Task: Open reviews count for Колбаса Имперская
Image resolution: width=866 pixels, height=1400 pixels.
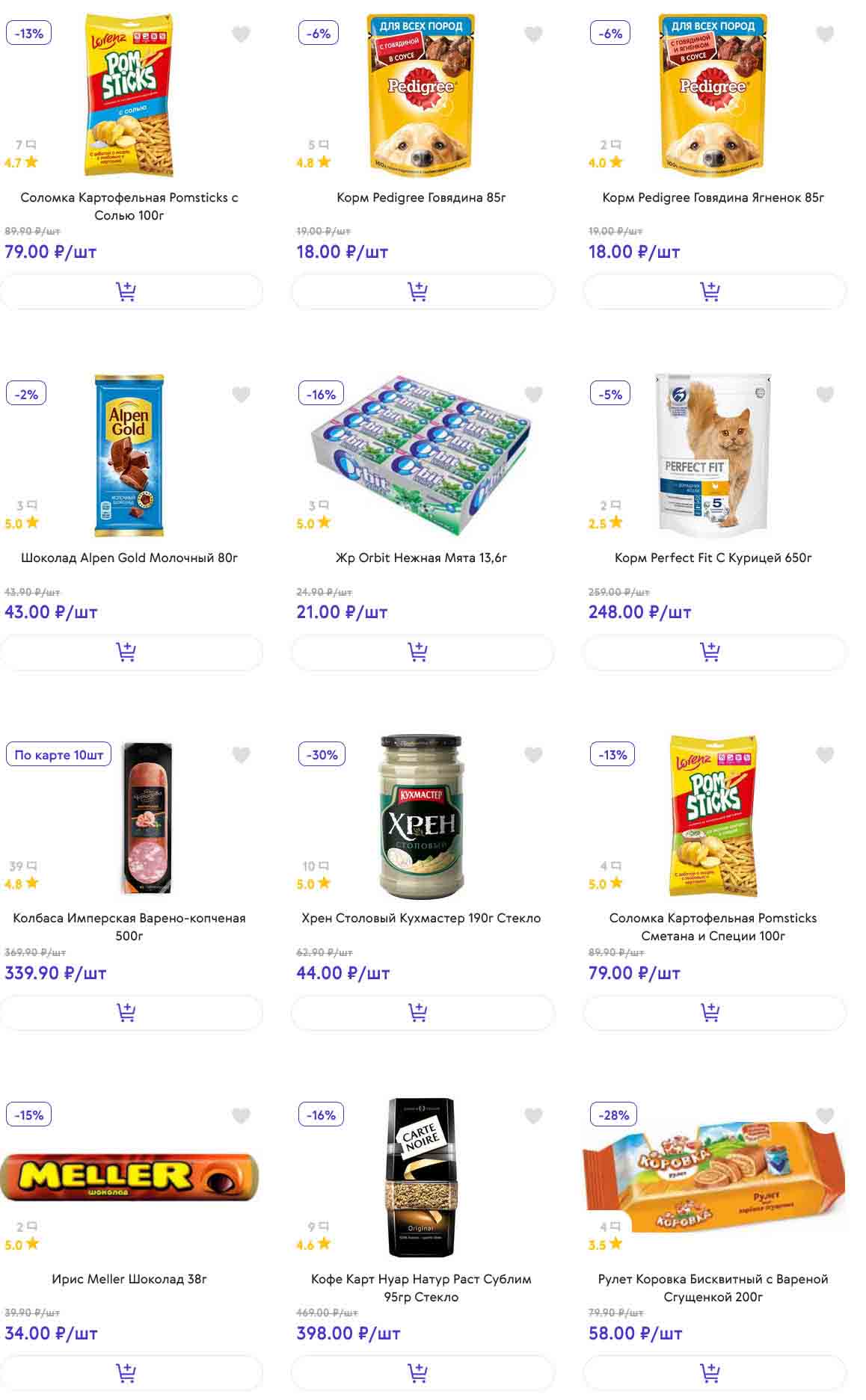Action: pos(22,866)
